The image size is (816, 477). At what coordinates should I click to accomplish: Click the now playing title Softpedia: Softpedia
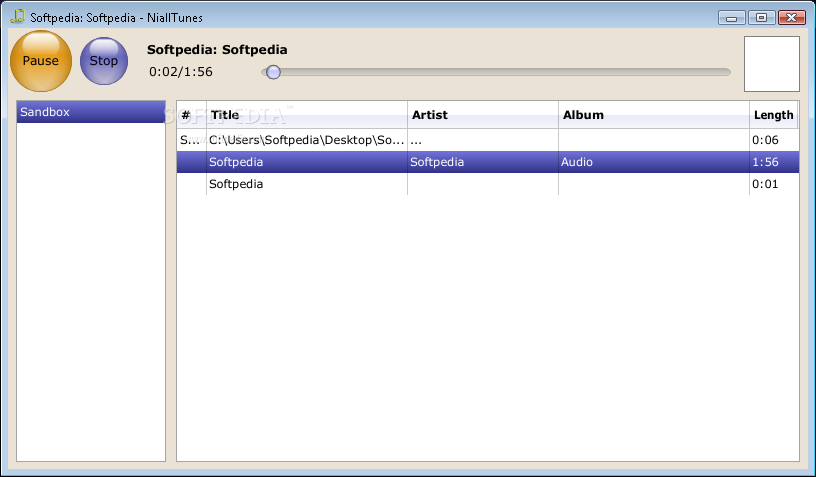pos(217,50)
